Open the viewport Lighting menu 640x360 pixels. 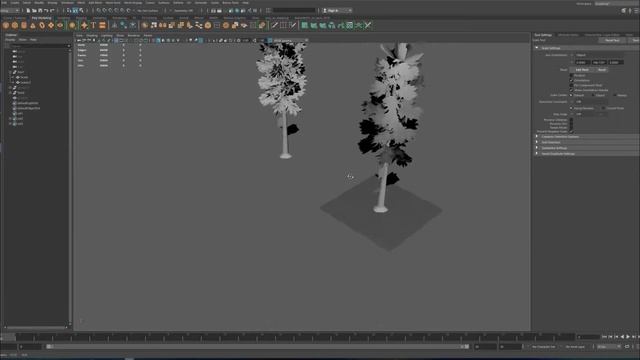(107, 36)
